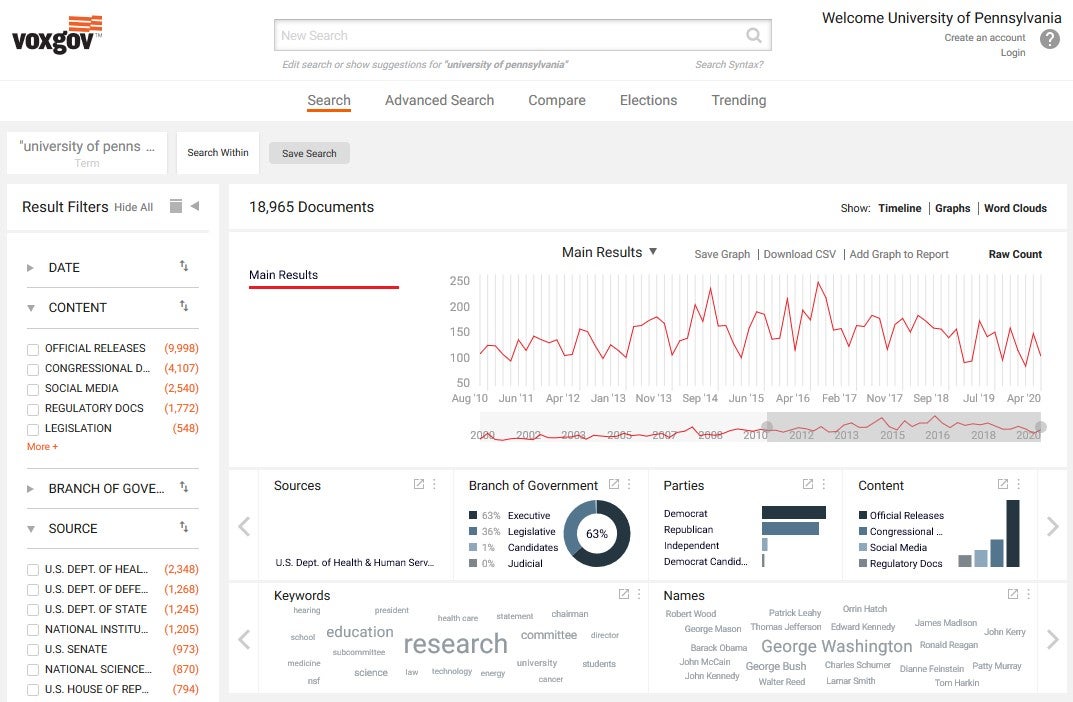1073x702 pixels.
Task: Click the Search Within button
Action: pyautogui.click(x=218, y=153)
